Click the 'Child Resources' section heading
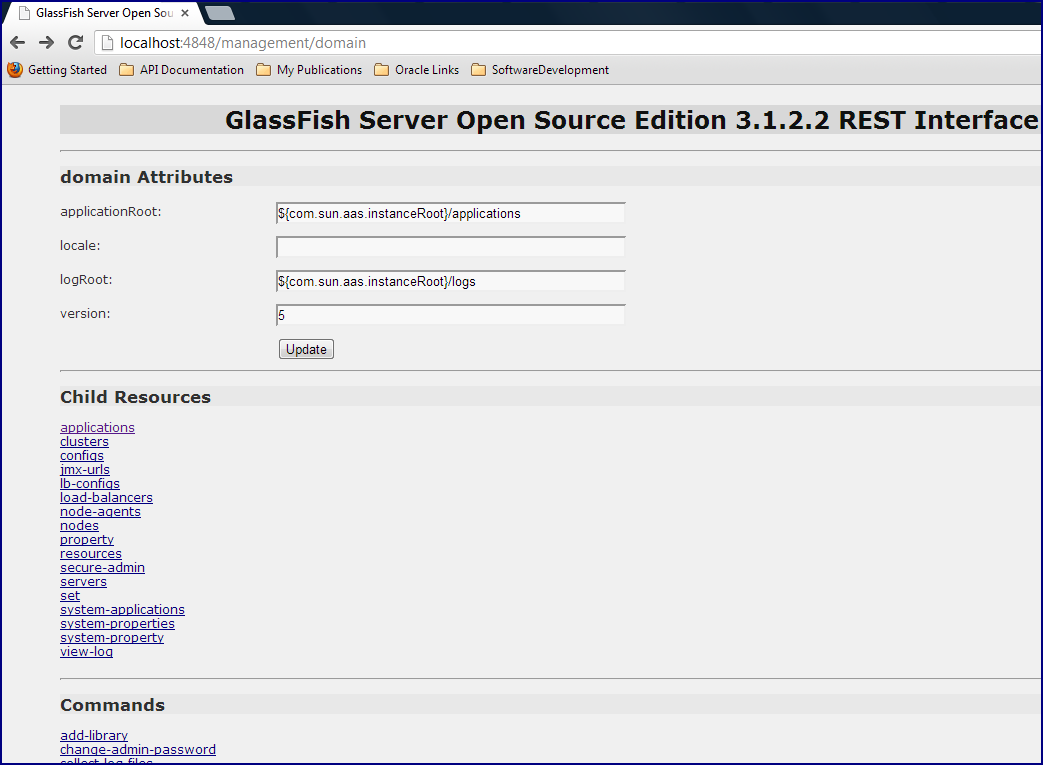The height and width of the screenshot is (765, 1043). tap(135, 397)
